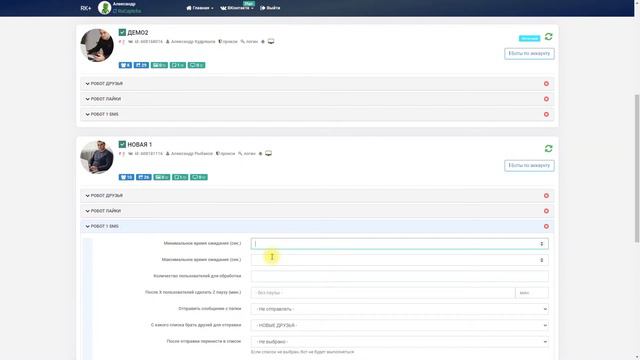Click the cyan status badge on ДЕМО2
The image size is (640, 360).
tap(529, 38)
